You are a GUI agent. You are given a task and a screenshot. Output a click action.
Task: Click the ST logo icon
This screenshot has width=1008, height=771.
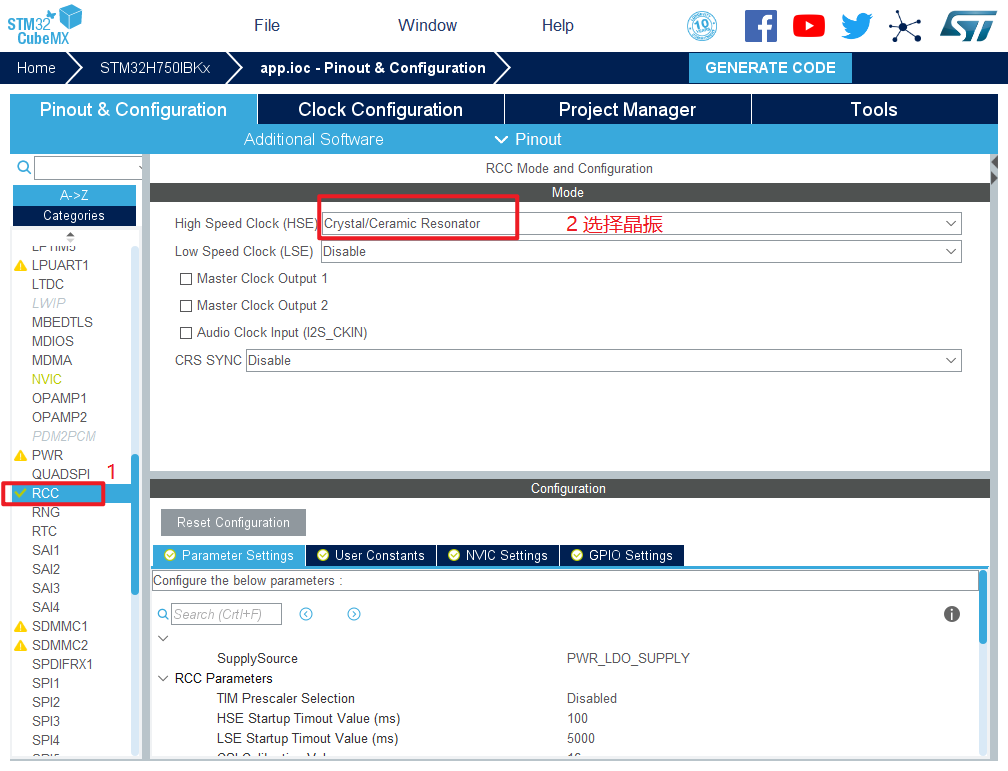967,26
